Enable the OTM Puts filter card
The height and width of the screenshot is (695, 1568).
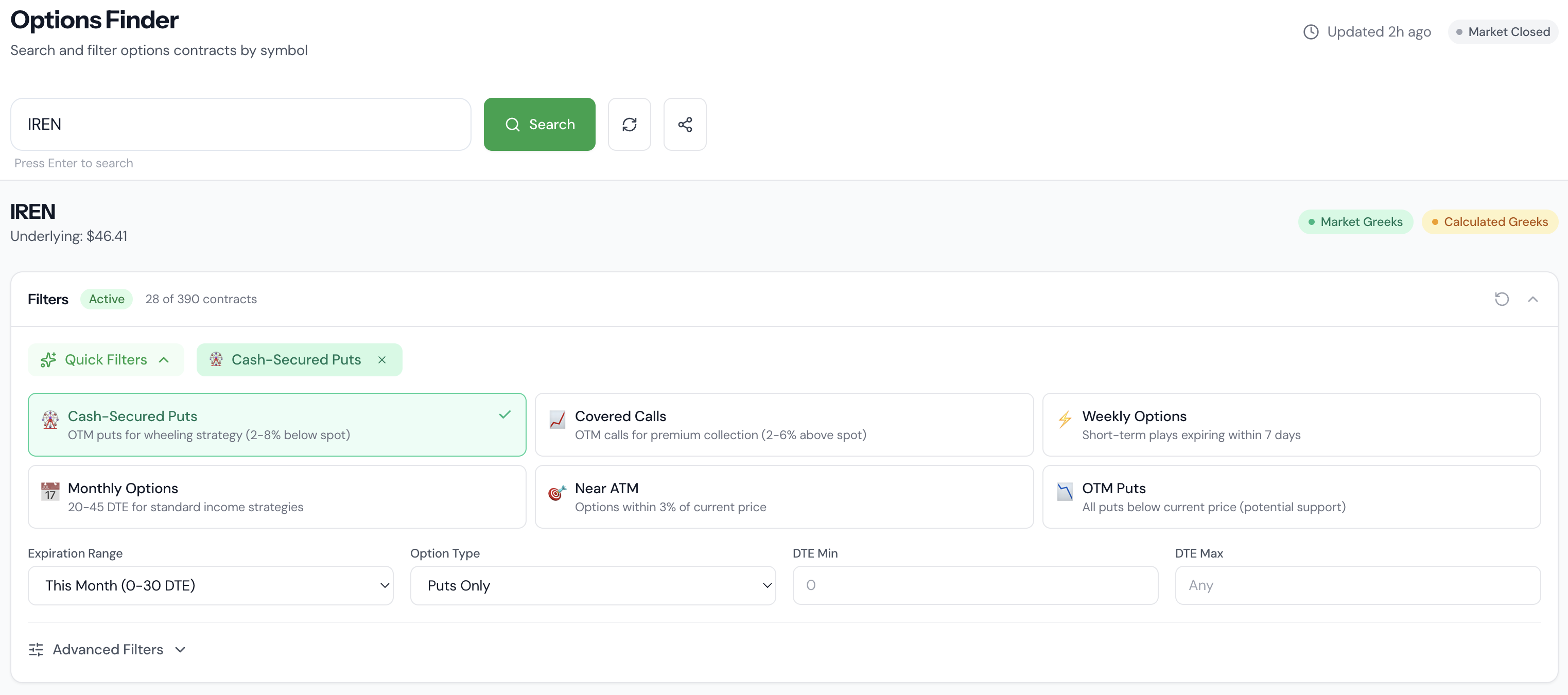pyautogui.click(x=1290, y=496)
